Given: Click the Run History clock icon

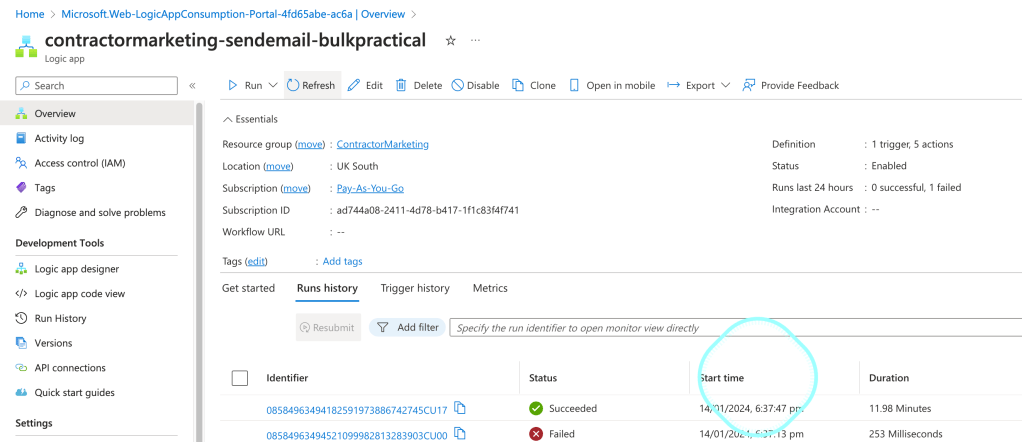Looking at the screenshot, I should [x=22, y=318].
